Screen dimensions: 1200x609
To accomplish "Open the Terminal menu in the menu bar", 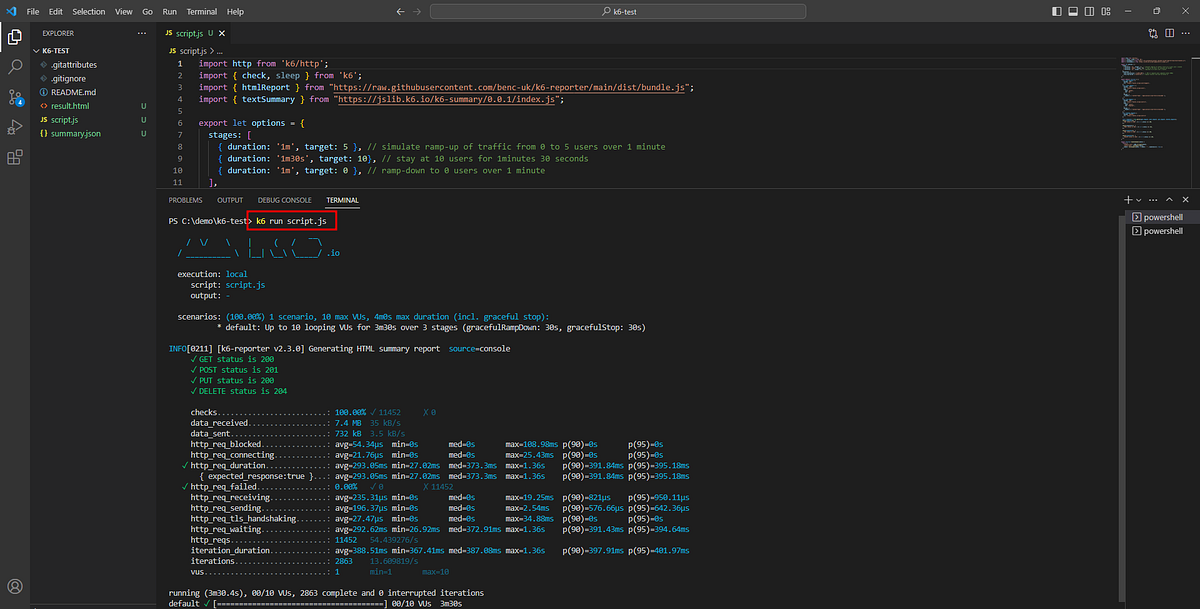I will click(201, 11).
